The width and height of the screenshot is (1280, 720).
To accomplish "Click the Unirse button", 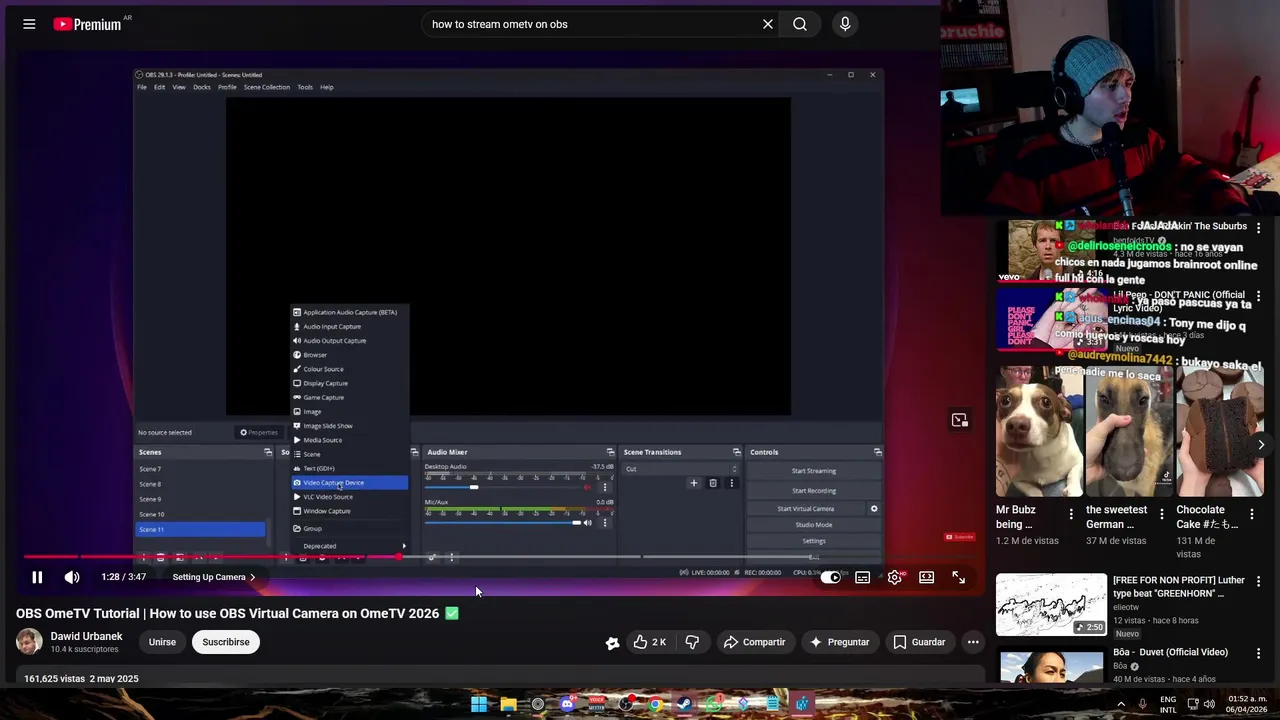I will [x=162, y=642].
